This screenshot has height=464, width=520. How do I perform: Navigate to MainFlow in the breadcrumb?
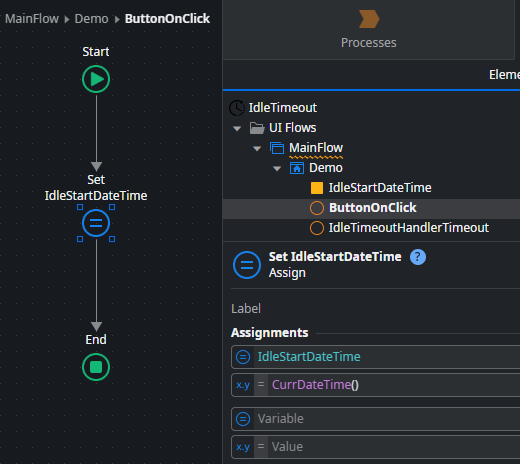click(32, 19)
